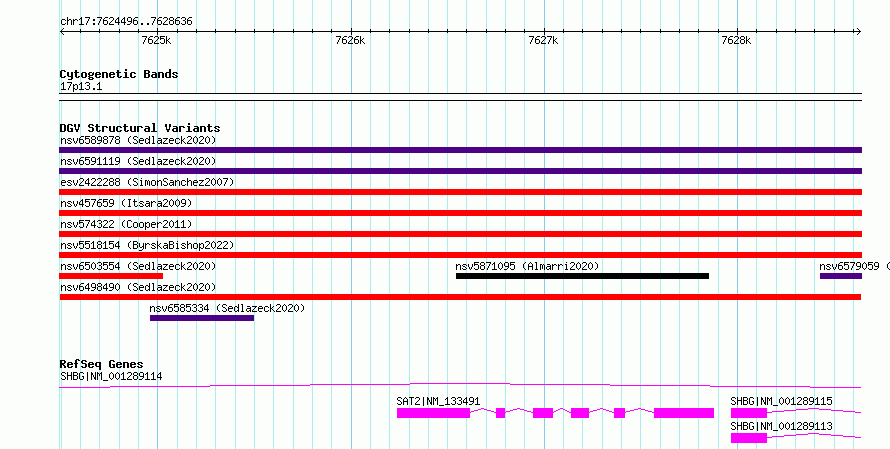Click the right arrowhead of the ruler
Screen dimensions: 890x449
(x=858, y=32)
